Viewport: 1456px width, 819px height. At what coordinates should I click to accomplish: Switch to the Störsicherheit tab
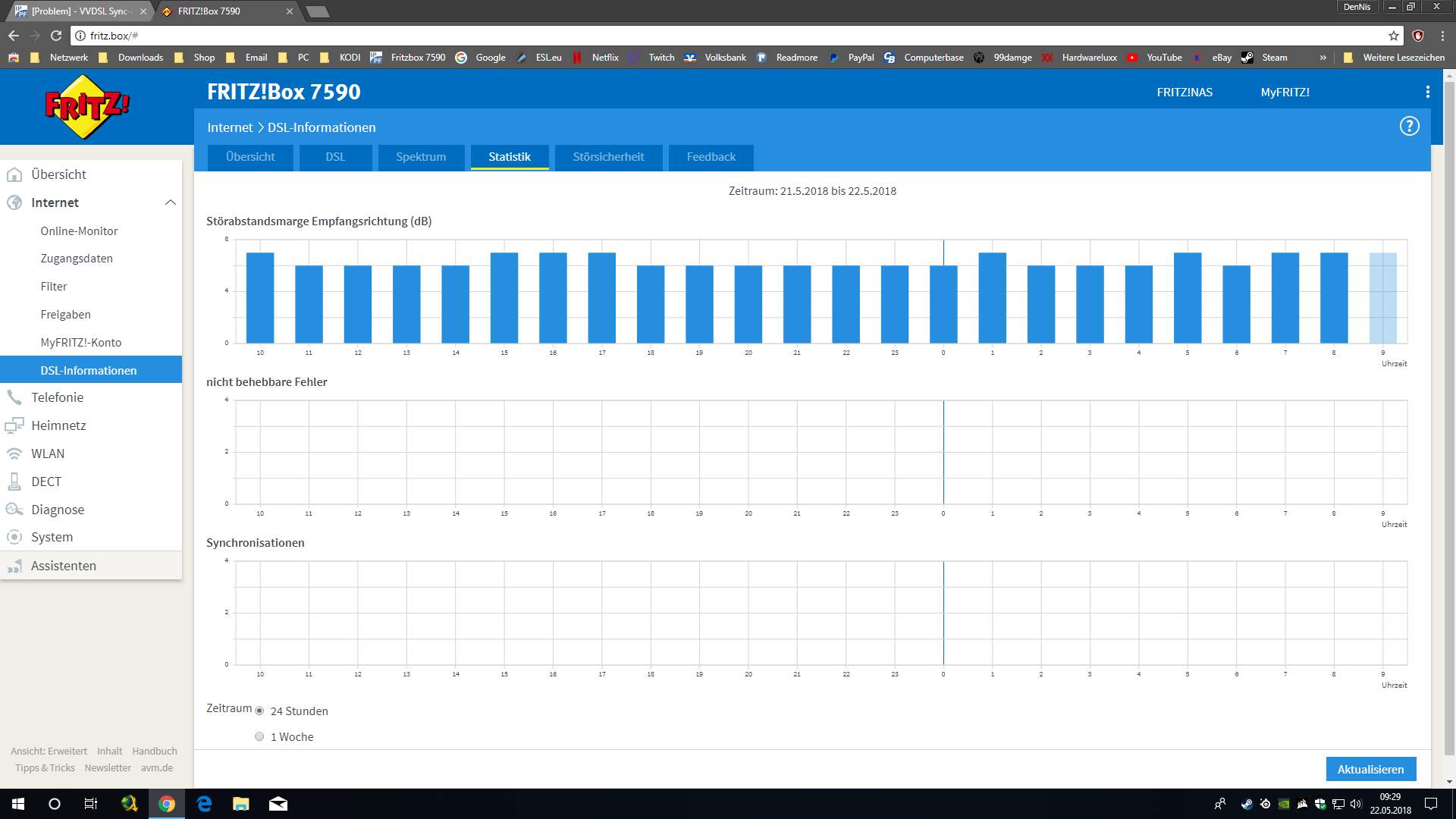[608, 157]
